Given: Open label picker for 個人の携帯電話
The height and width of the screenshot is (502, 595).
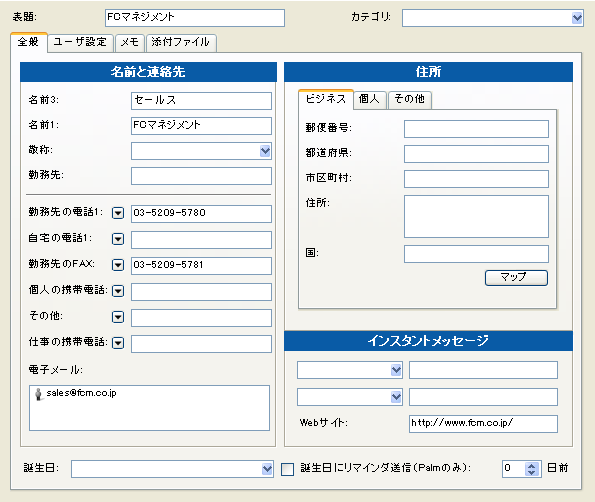Looking at the screenshot, I should pyautogui.click(x=118, y=291).
